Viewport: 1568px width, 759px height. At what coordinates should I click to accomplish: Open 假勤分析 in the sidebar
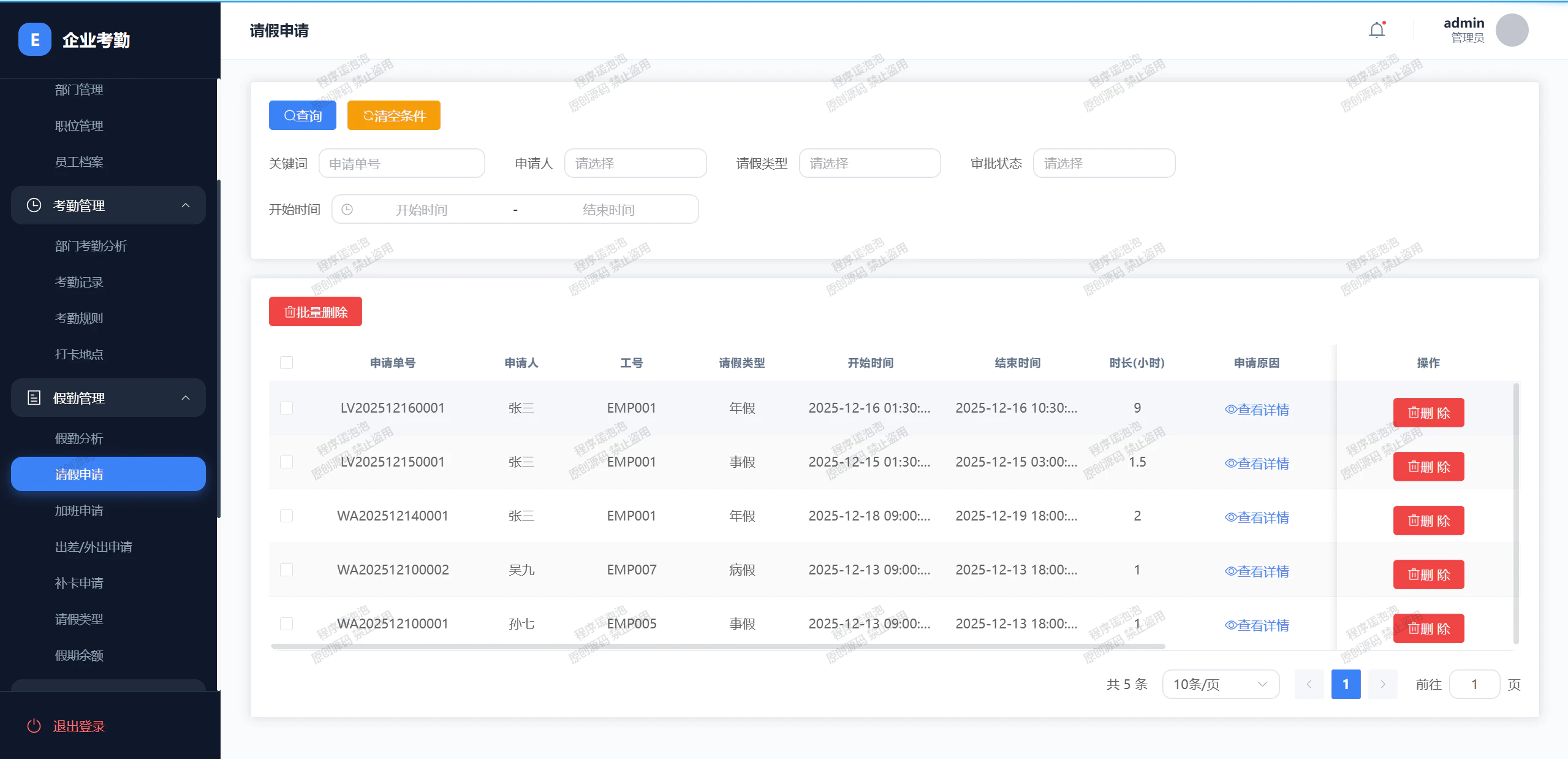[x=79, y=439]
